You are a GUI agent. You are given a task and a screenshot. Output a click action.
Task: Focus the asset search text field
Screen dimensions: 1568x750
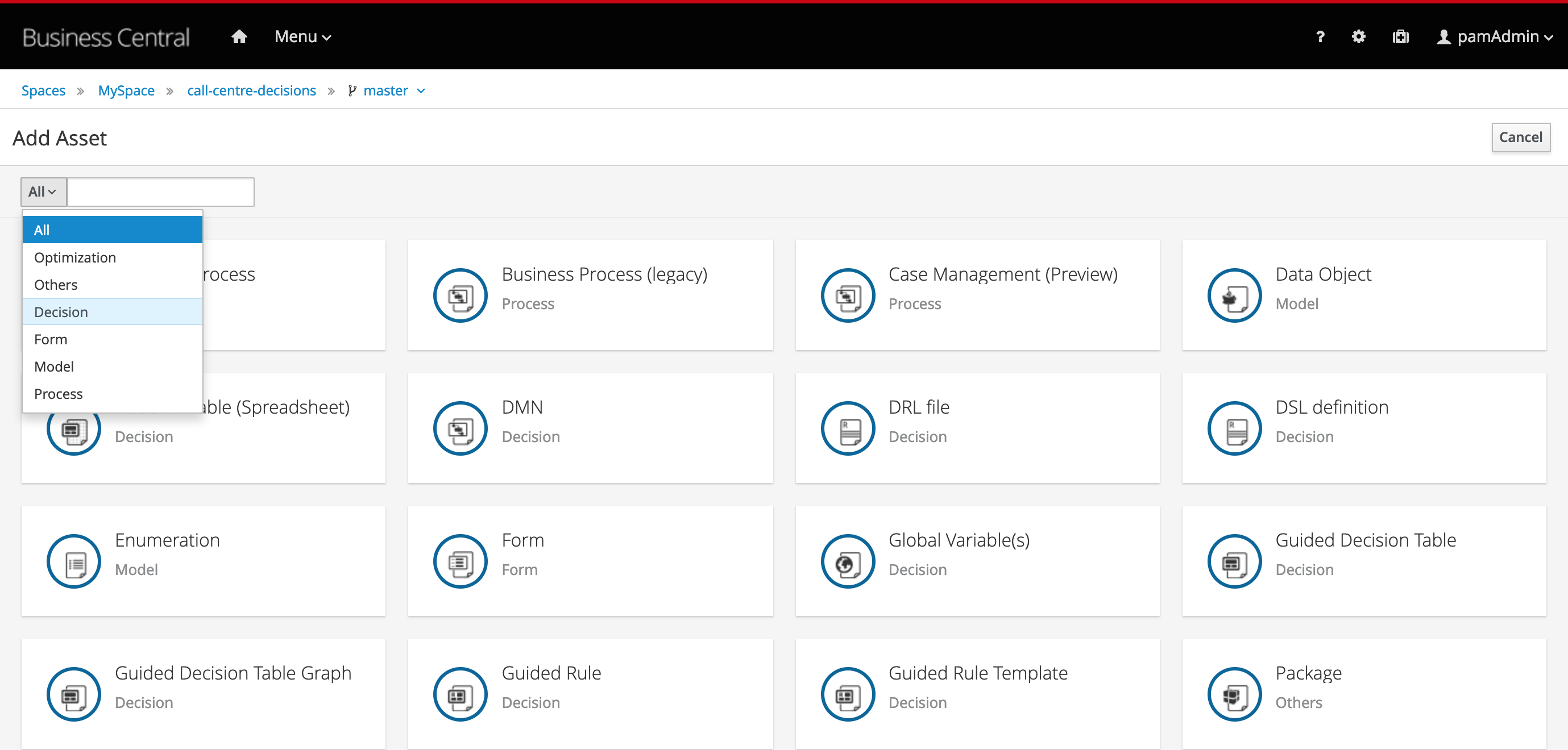(x=161, y=191)
